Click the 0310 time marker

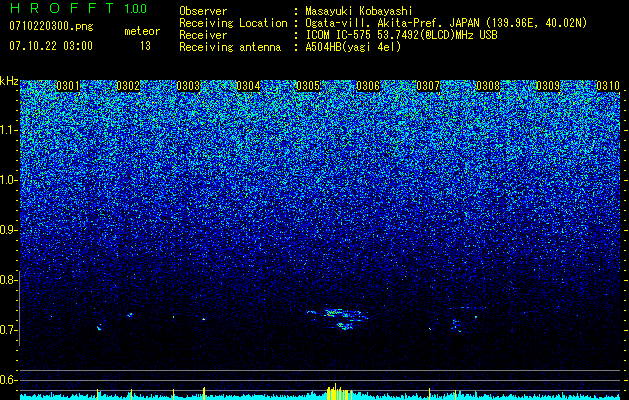point(608,86)
